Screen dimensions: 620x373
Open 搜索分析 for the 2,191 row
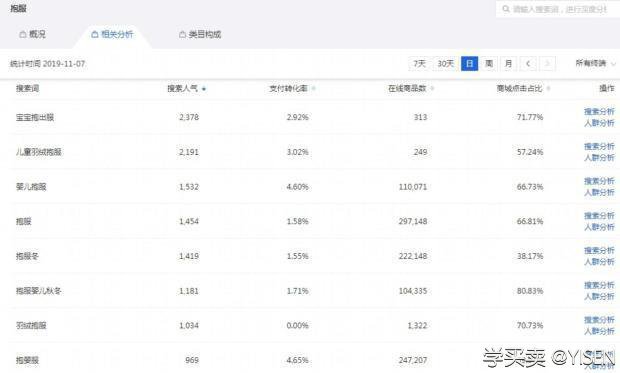(x=599, y=146)
